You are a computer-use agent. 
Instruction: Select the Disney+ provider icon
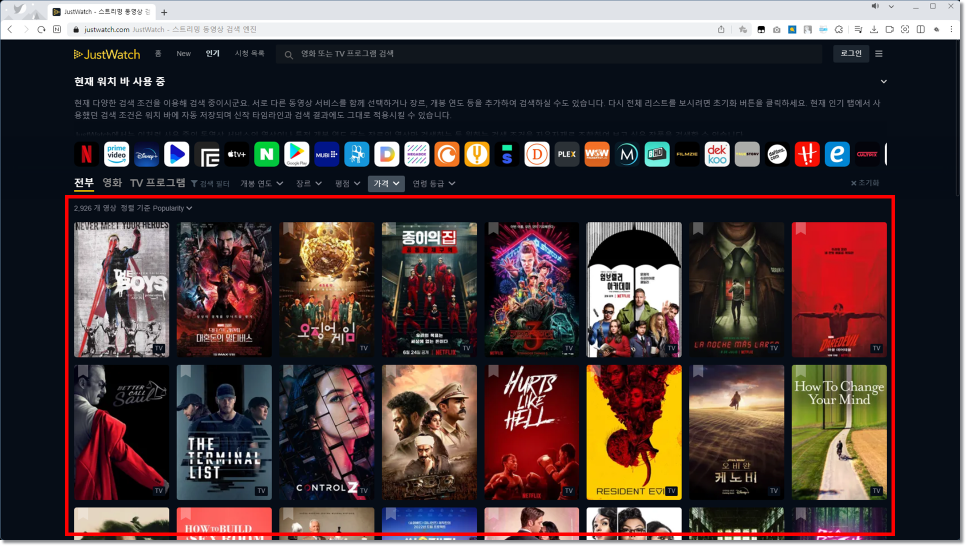(147, 155)
